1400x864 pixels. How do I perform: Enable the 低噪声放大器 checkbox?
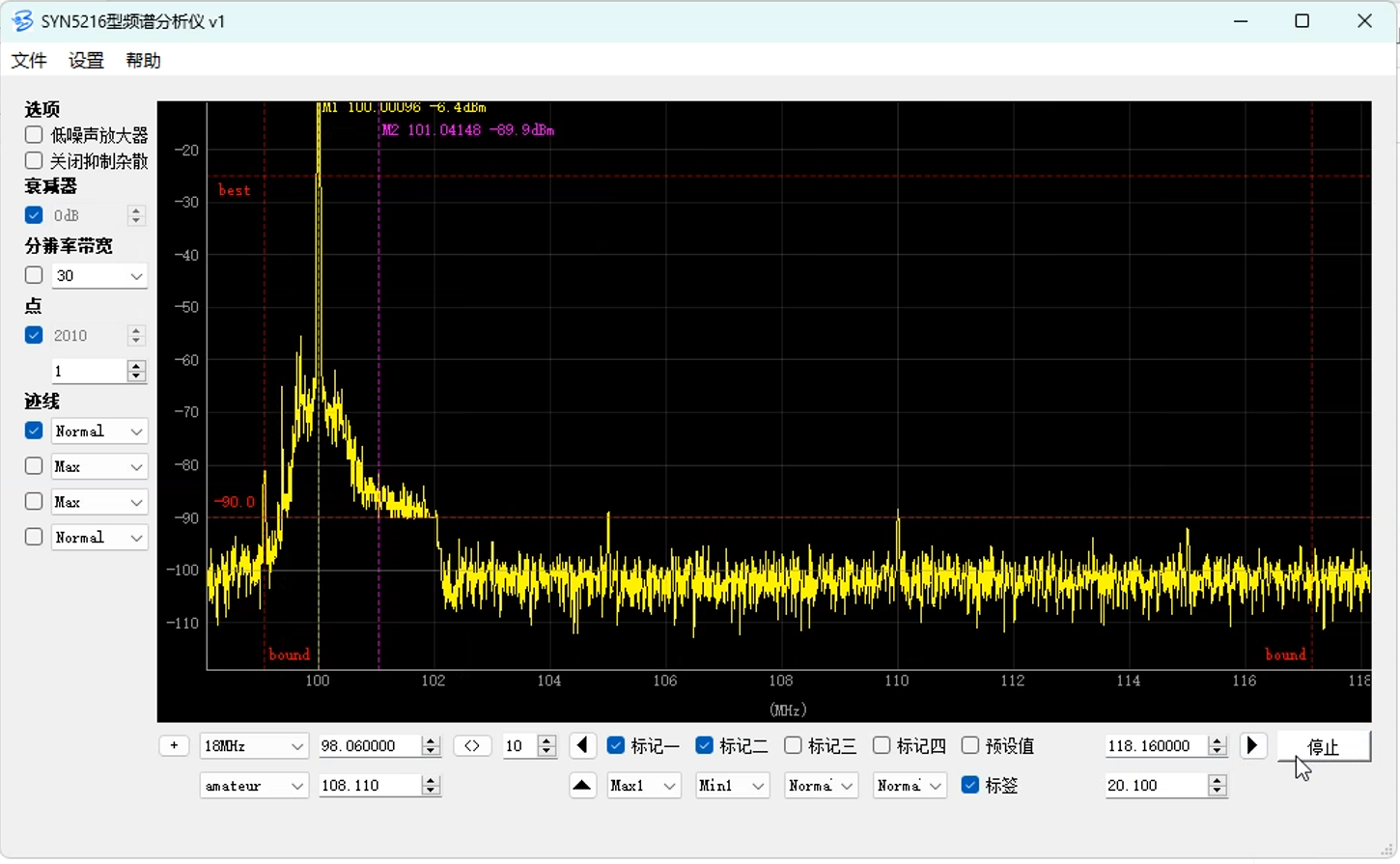[x=34, y=134]
